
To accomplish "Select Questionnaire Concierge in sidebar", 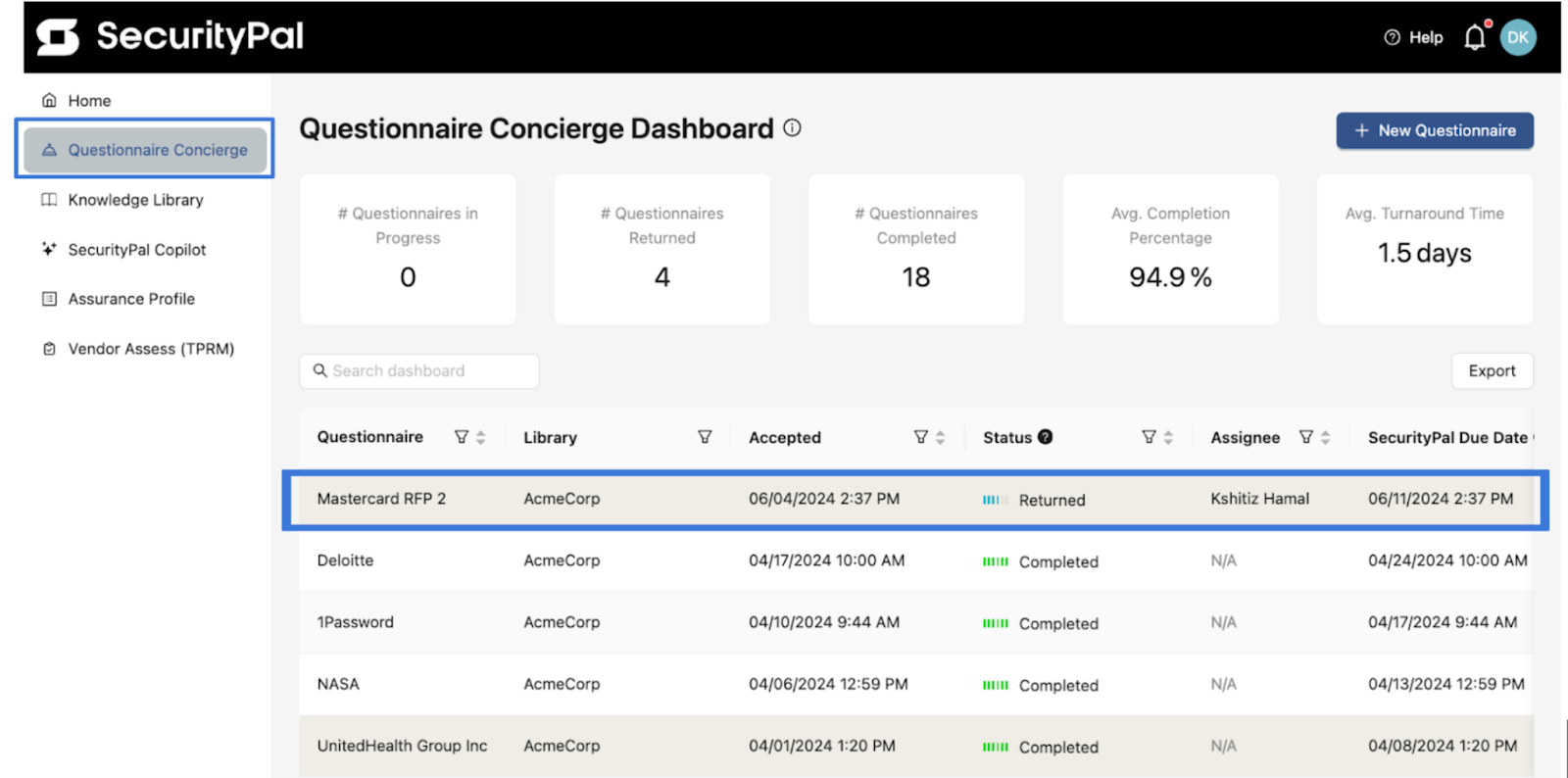I will 145,150.
